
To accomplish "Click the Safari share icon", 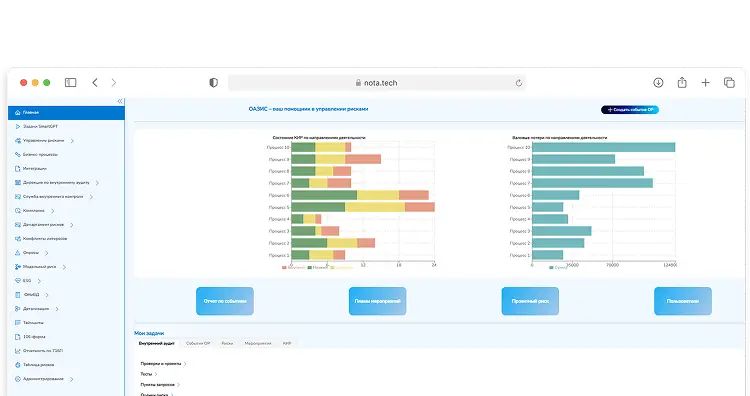I will (682, 83).
